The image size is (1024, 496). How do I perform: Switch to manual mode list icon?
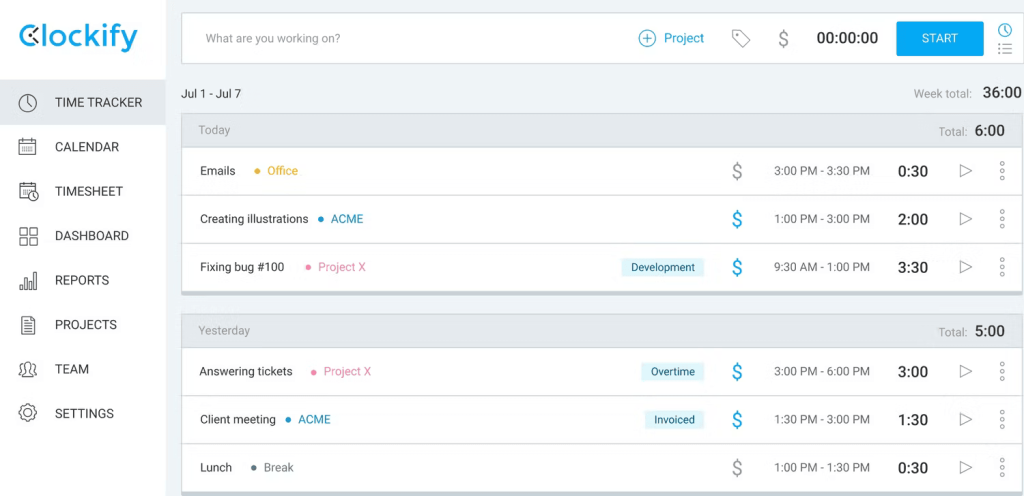point(1005,49)
